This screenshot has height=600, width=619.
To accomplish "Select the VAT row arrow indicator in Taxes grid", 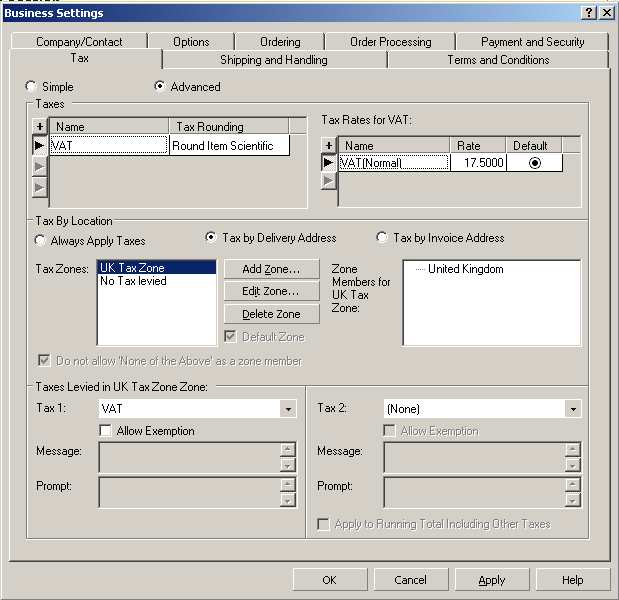I will coord(39,146).
